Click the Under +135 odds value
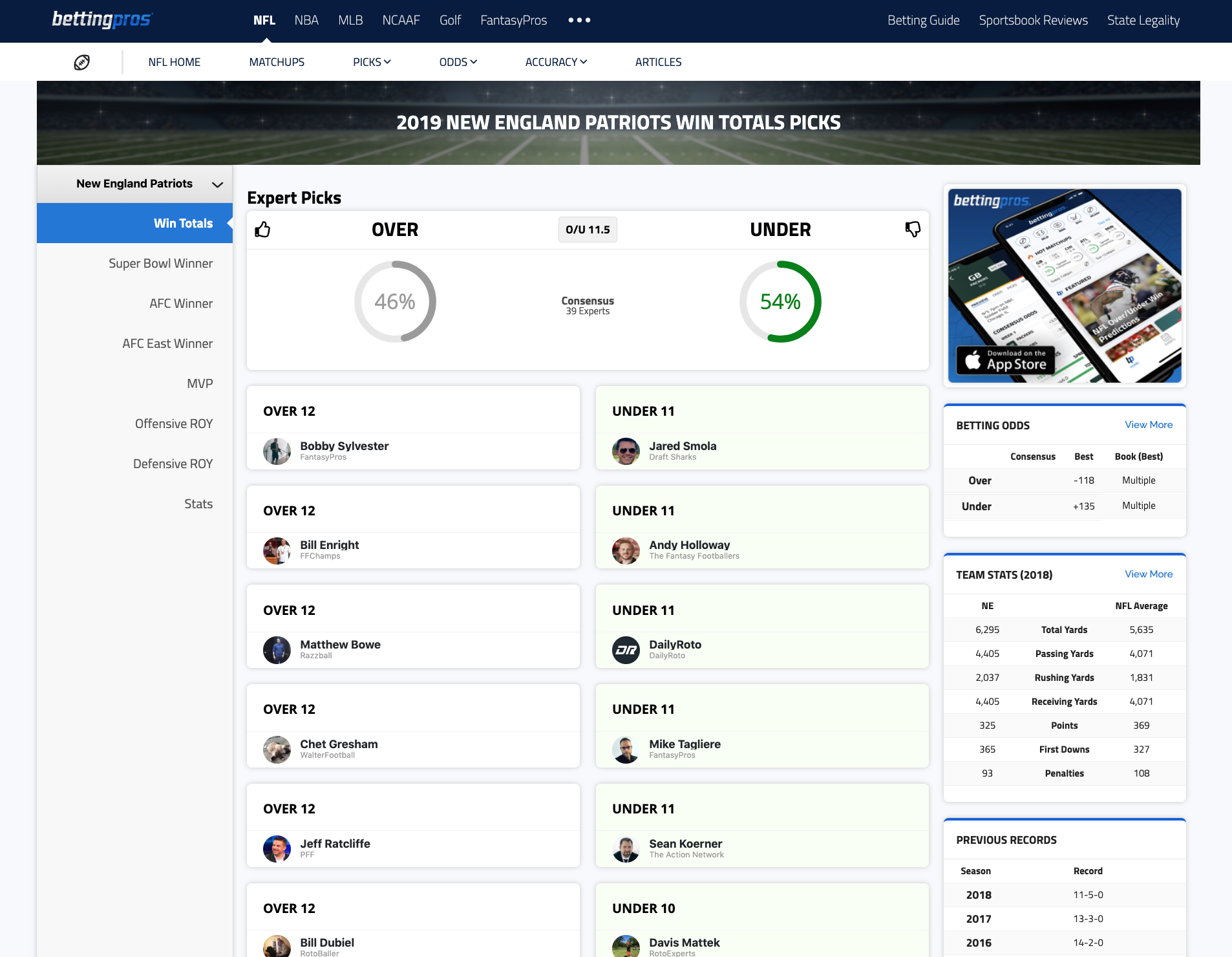Screen dimensions: 1232x957 (x=1084, y=506)
